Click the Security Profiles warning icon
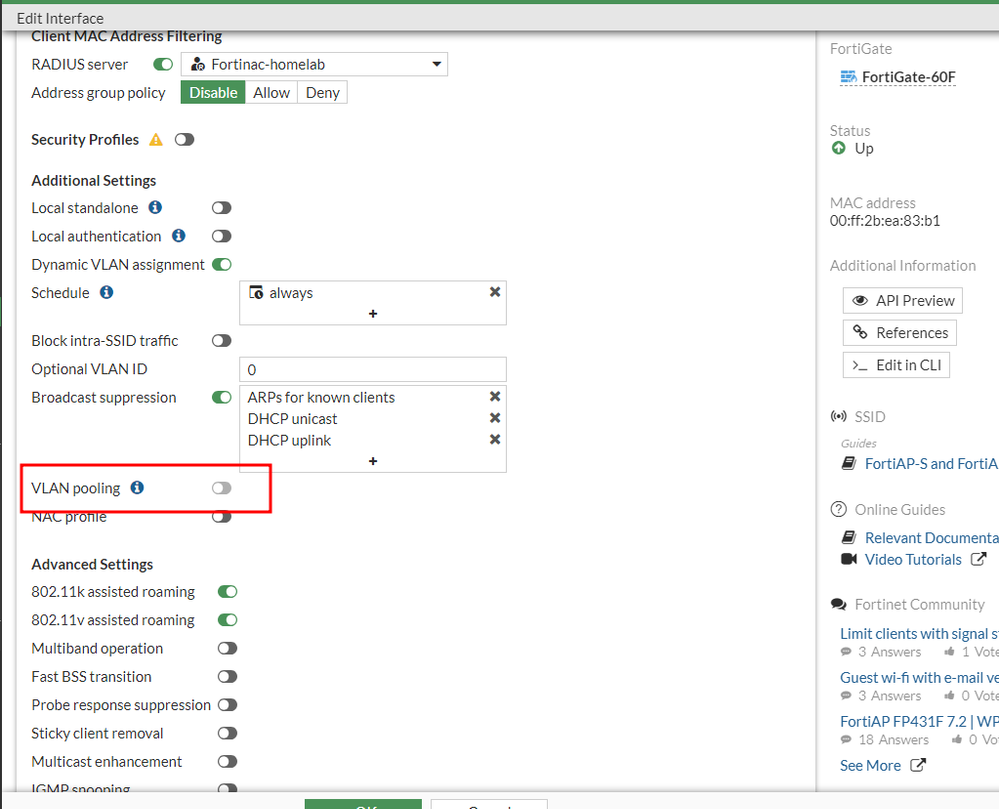This screenshot has width=999, height=809. [x=156, y=140]
